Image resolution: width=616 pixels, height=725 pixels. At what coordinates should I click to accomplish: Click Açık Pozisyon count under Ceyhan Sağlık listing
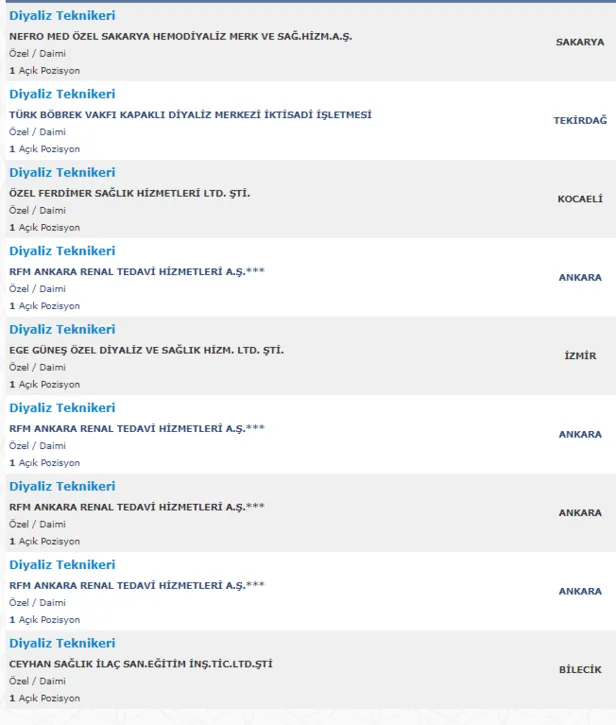click(44, 698)
